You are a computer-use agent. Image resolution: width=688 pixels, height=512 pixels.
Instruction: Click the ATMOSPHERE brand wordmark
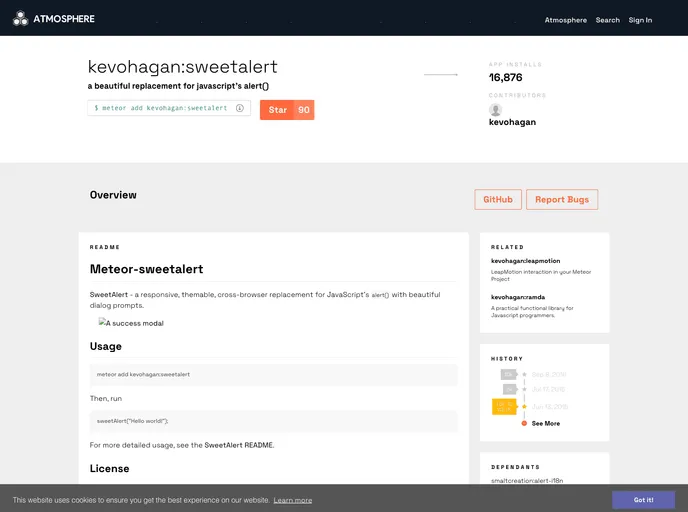(x=64, y=19)
